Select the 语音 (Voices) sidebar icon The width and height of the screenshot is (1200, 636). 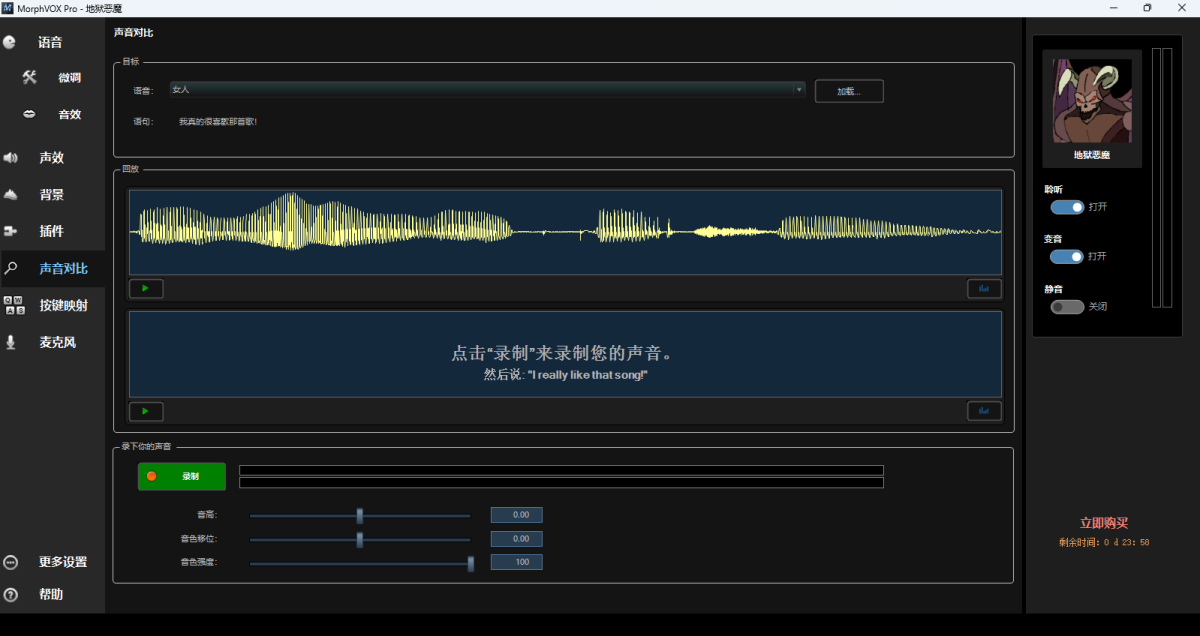coord(9,42)
